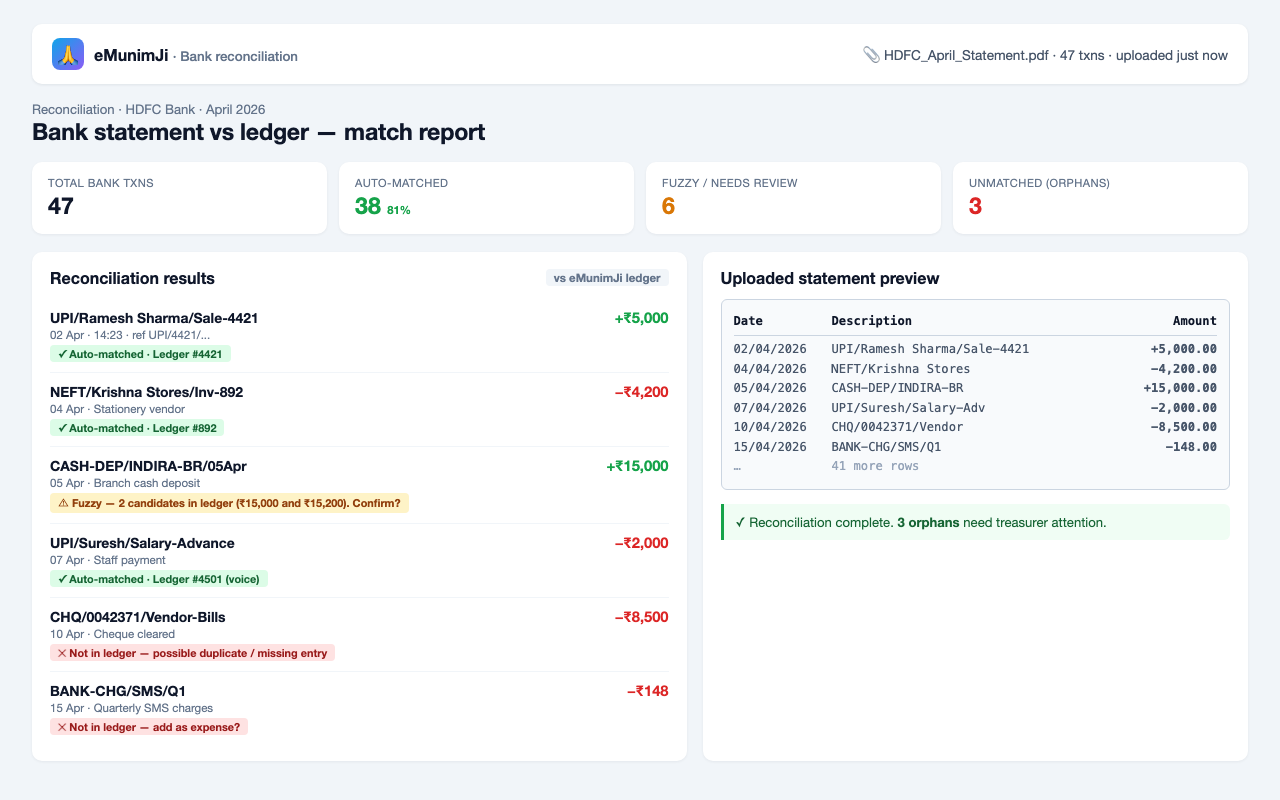Open HDFC_April_Statement.pdf file name
Viewport: 1280px width, 800px height.
pyautogui.click(x=967, y=55)
